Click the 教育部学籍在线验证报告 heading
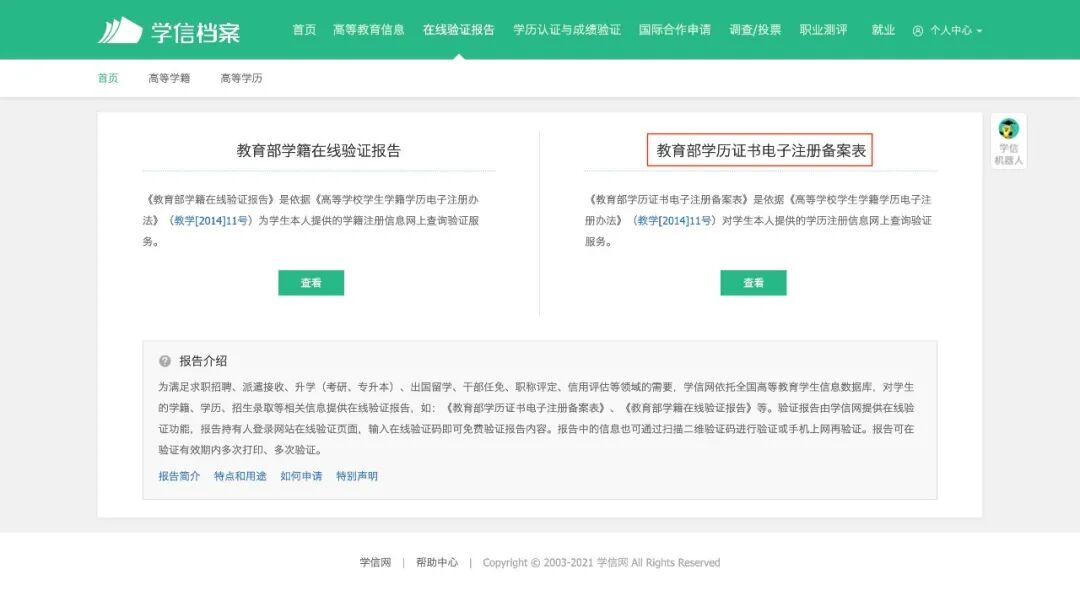 click(x=318, y=150)
